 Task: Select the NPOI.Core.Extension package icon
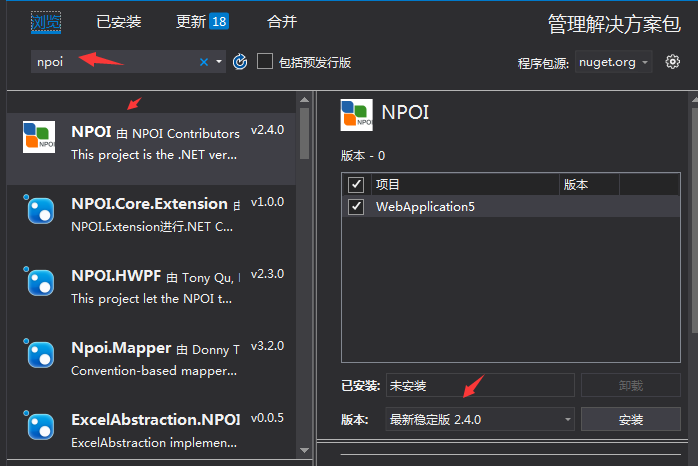39,210
